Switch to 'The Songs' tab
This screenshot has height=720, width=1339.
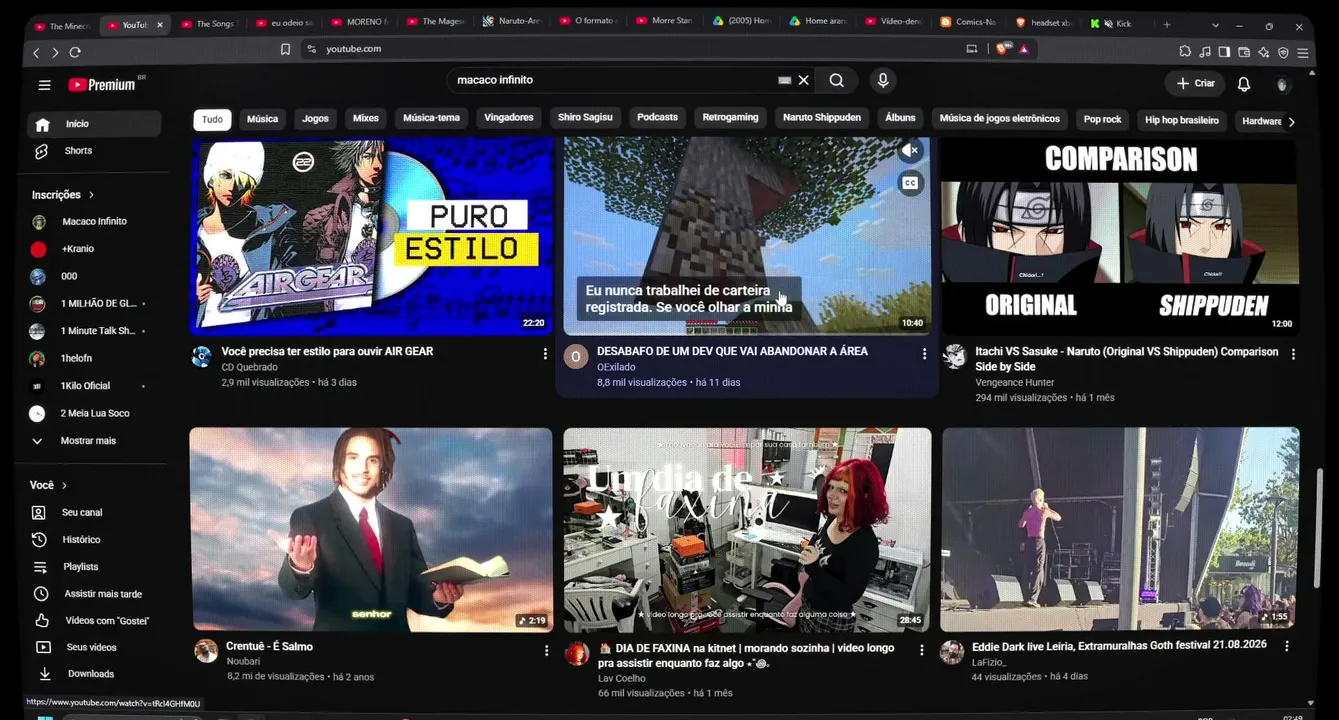208,24
